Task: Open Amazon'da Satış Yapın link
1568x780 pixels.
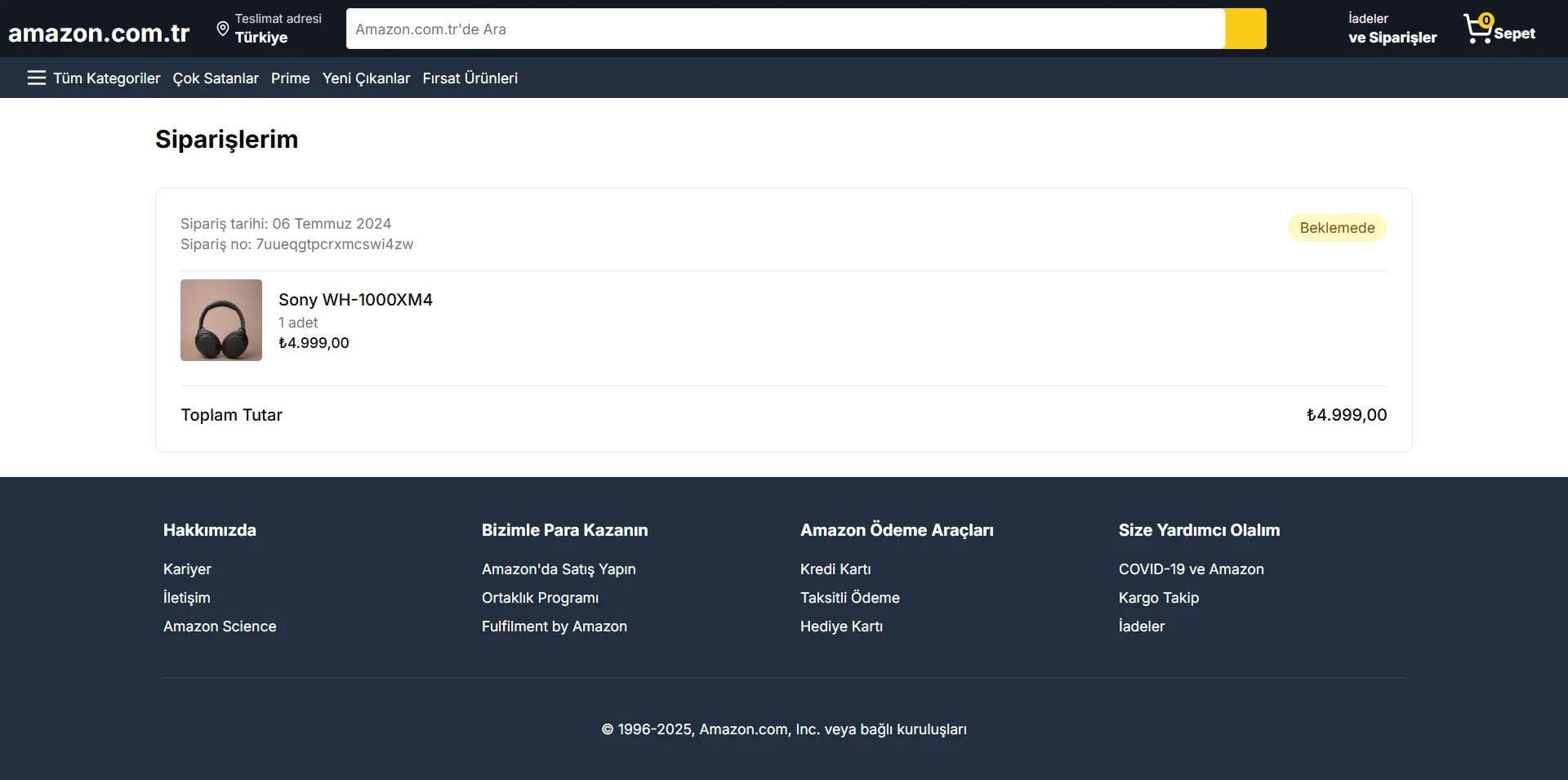Action: coord(559,569)
